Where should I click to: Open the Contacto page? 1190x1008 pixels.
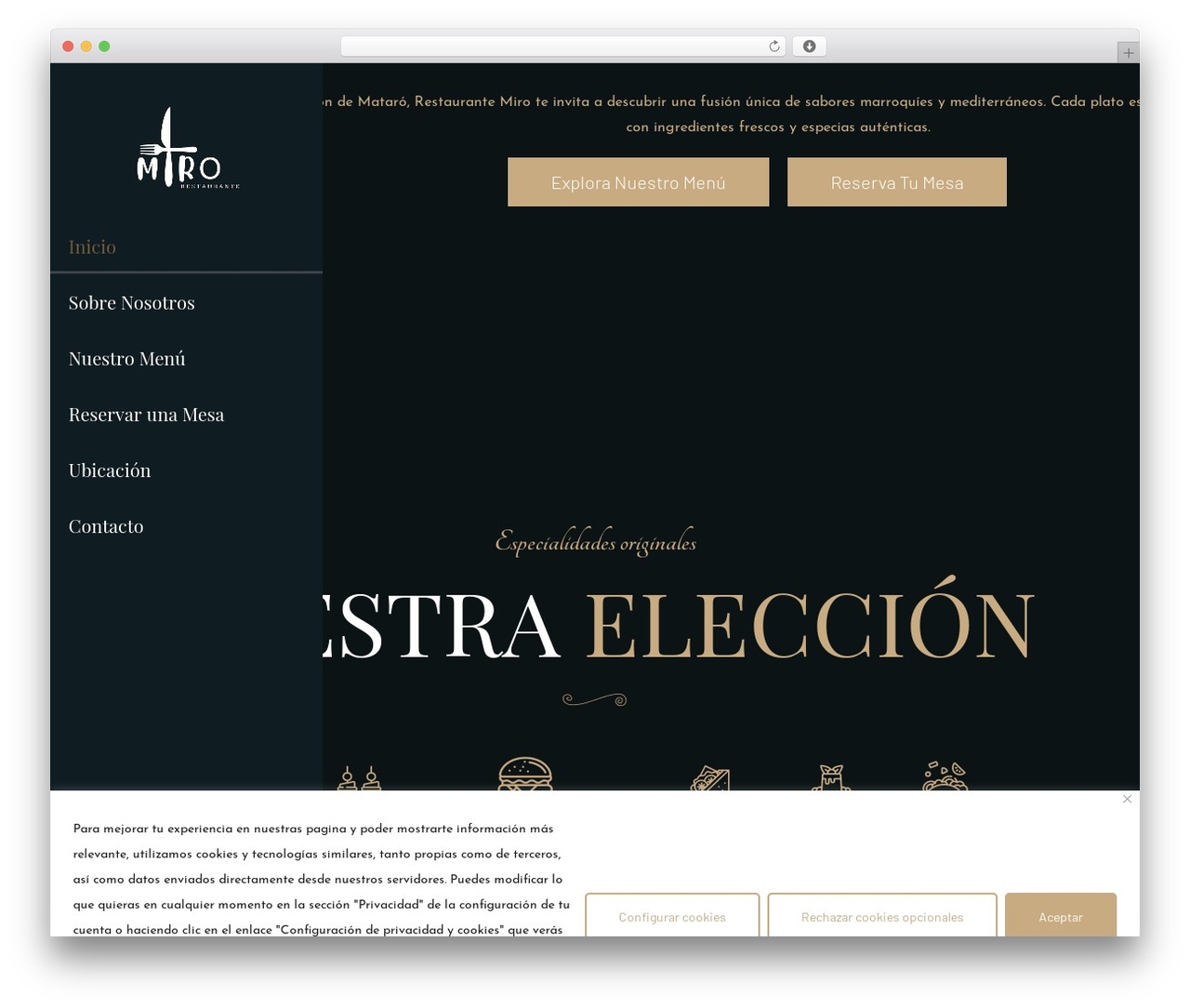pos(106,525)
